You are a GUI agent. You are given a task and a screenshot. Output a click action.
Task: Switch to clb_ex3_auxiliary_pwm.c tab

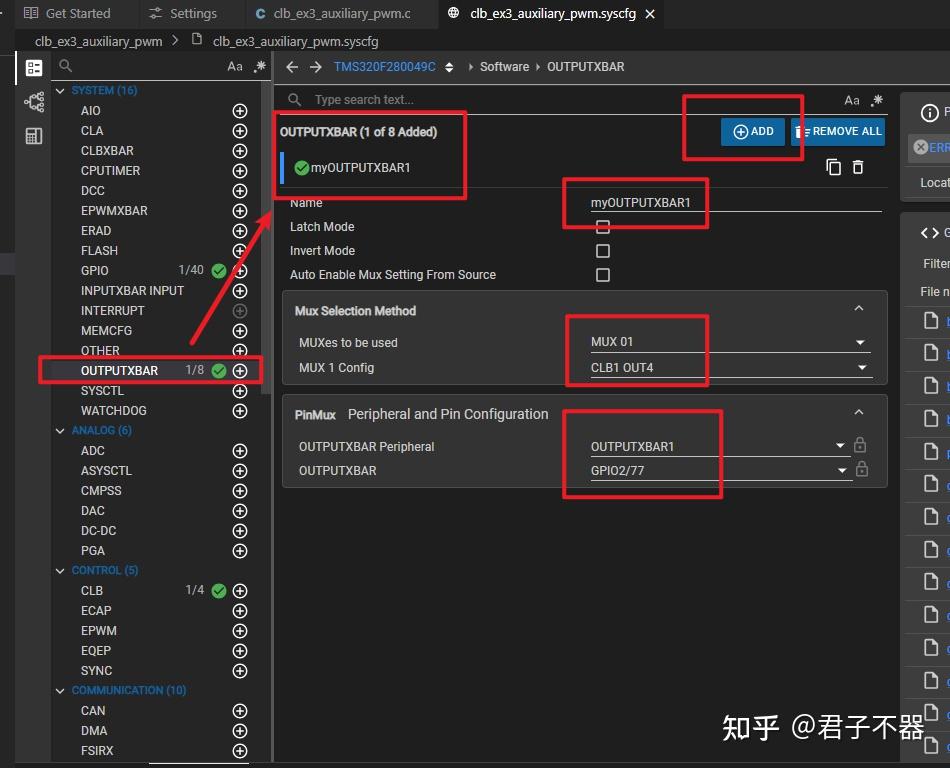[333, 14]
